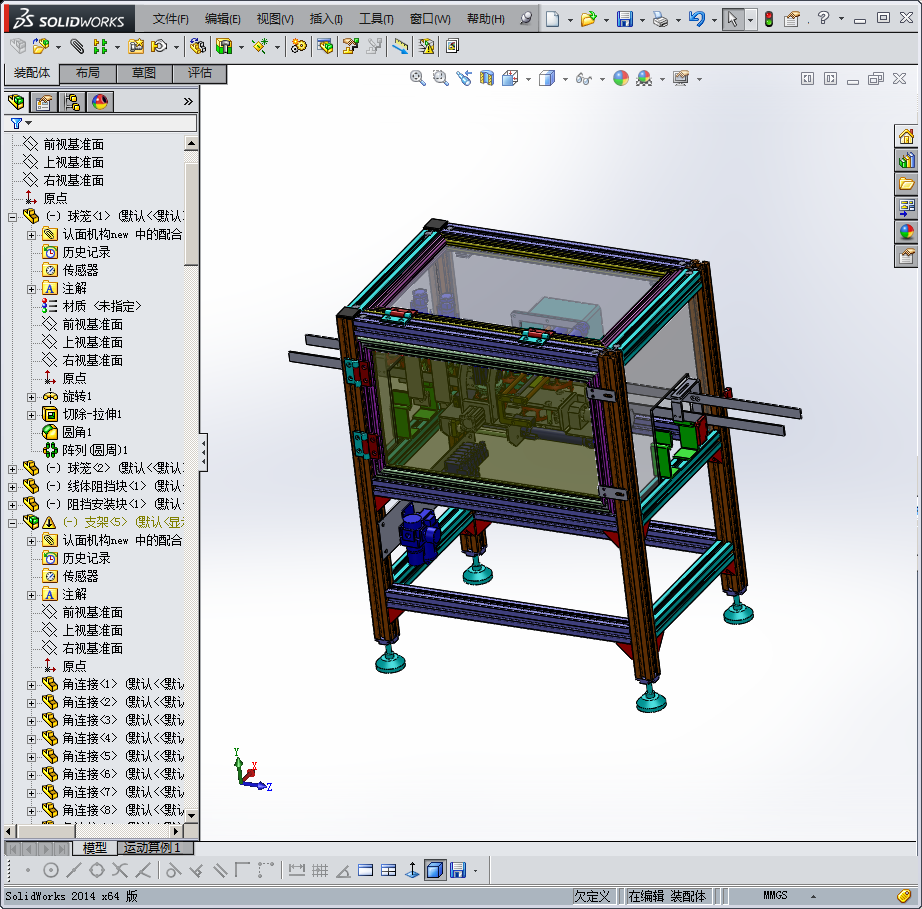Click the Rebuild traffic light icon
The height and width of the screenshot is (909, 922).
(x=769, y=19)
